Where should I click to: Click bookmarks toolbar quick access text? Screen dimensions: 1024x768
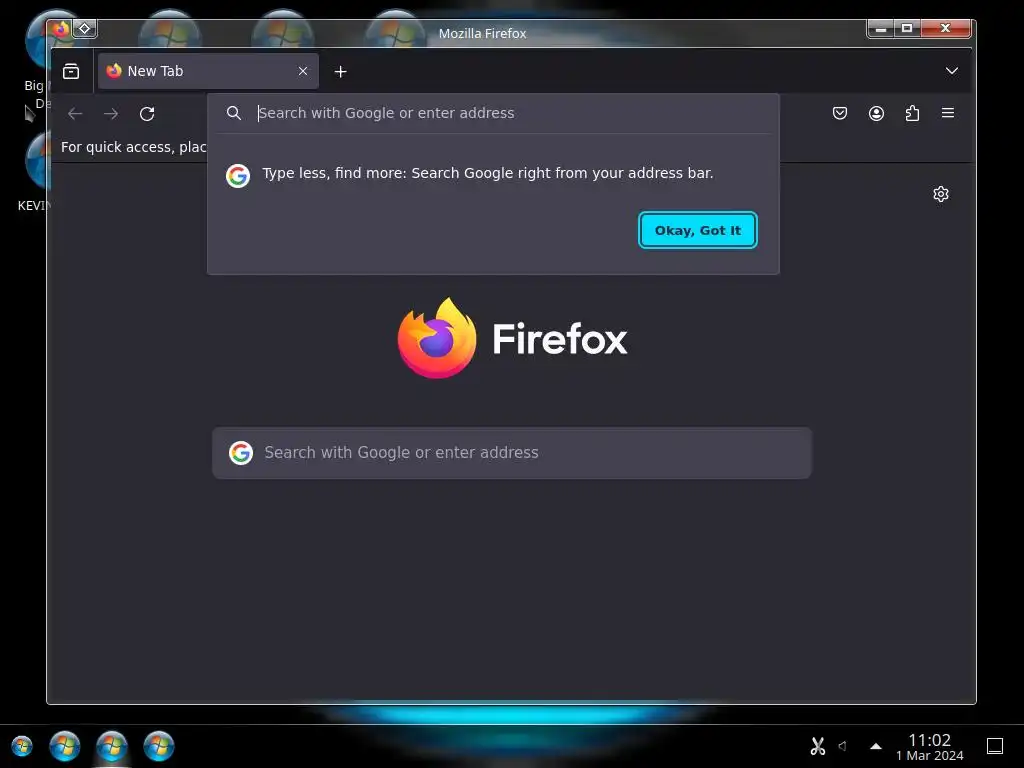(x=133, y=147)
